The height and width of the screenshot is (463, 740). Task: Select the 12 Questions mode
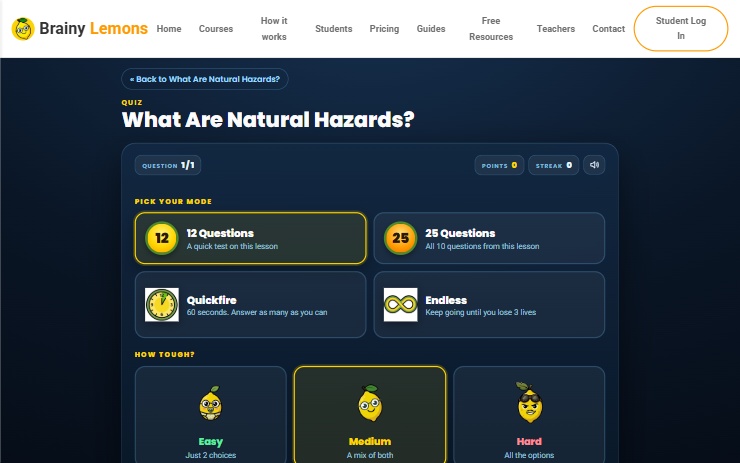click(x=251, y=238)
